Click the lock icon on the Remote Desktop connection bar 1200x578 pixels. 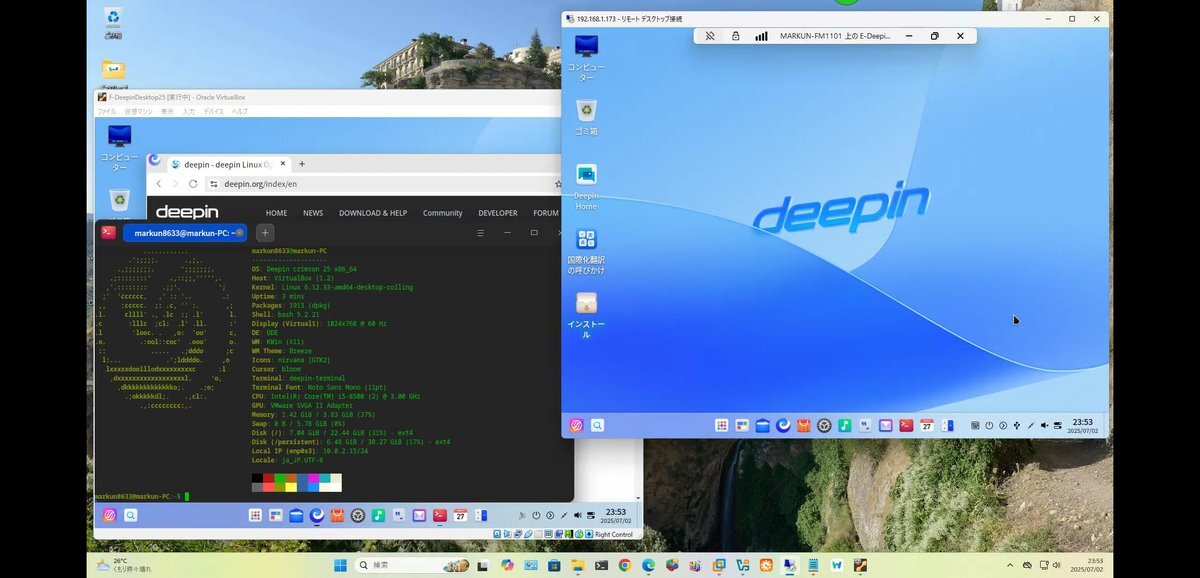(x=735, y=36)
